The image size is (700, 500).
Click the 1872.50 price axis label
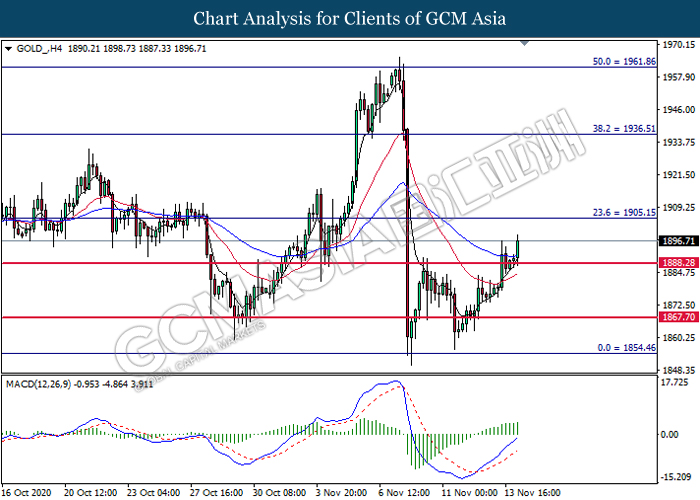click(679, 305)
